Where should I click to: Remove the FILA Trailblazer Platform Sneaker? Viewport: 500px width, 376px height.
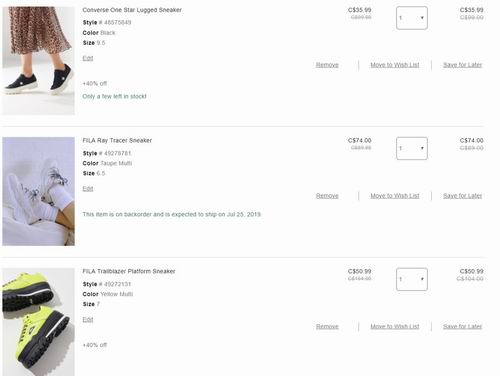click(327, 326)
